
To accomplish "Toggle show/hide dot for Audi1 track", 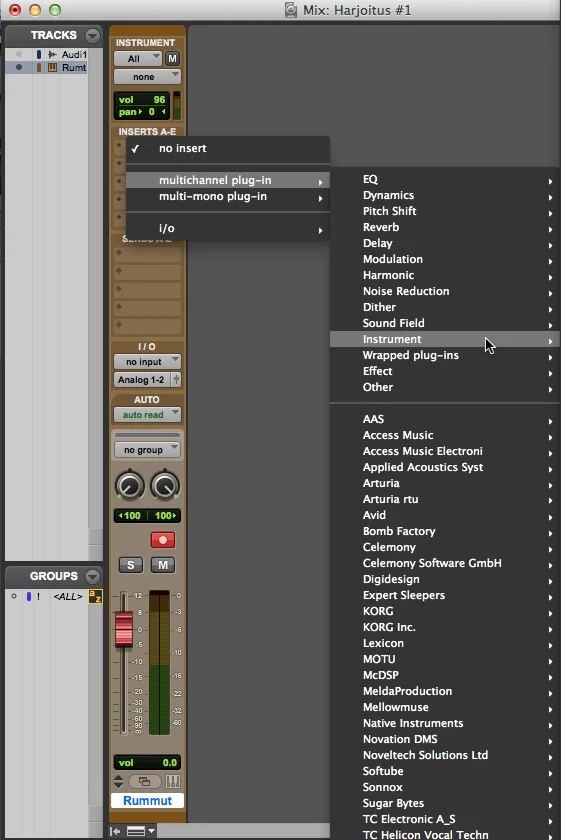I will coord(19,55).
